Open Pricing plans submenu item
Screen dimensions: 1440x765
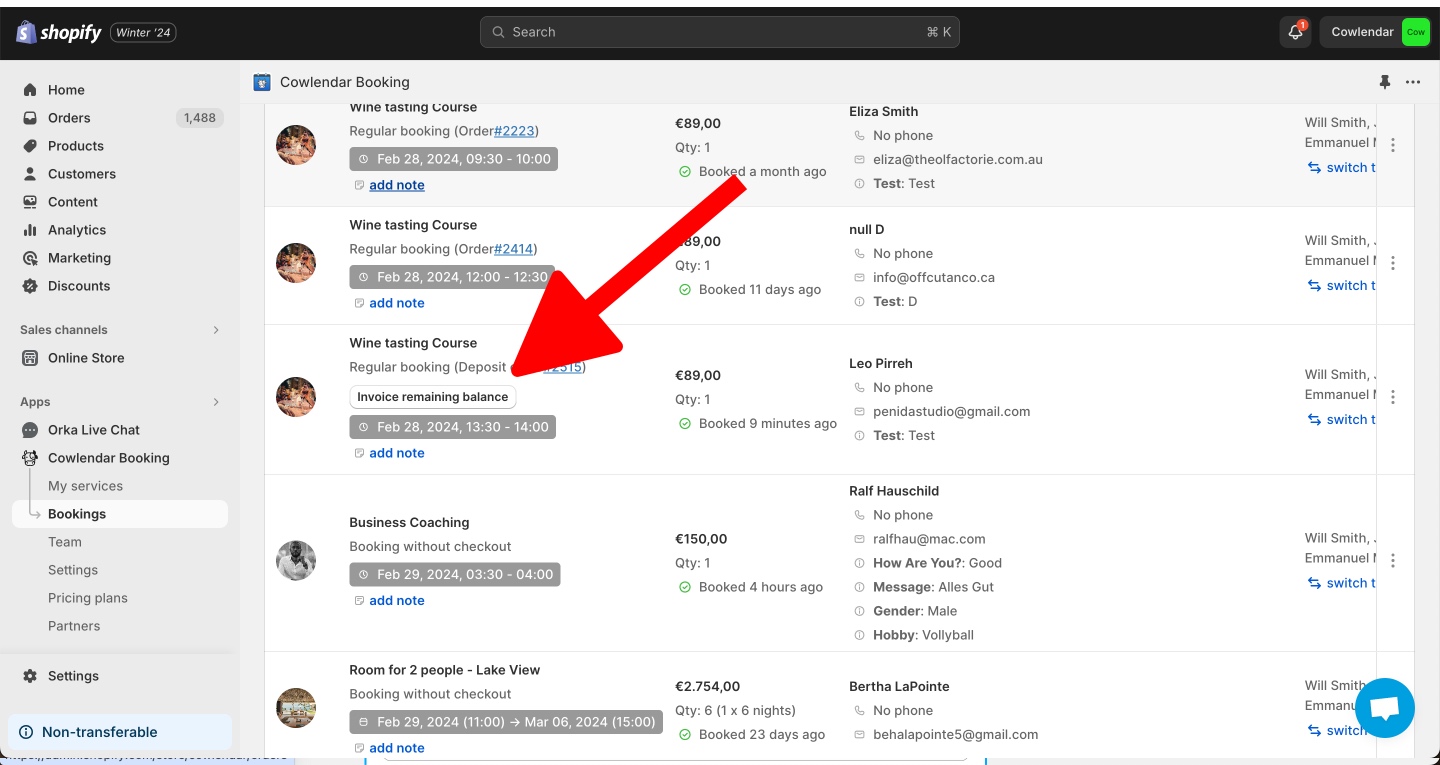pos(88,598)
